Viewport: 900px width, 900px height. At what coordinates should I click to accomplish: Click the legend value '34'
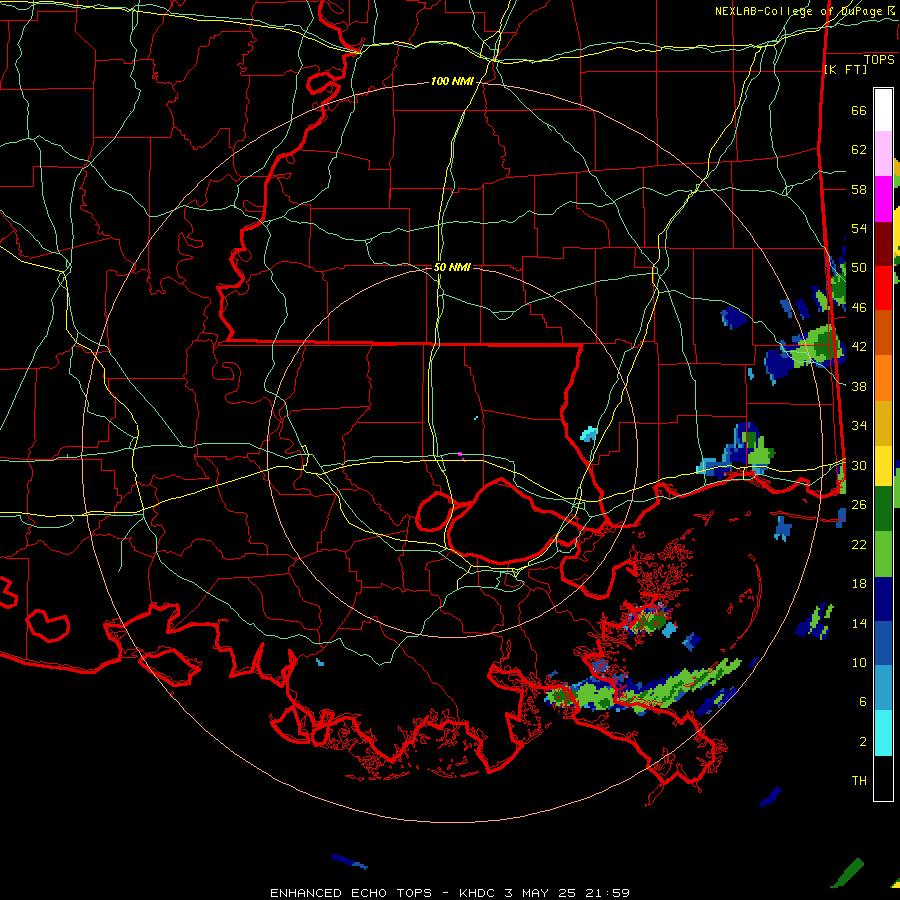point(859,426)
